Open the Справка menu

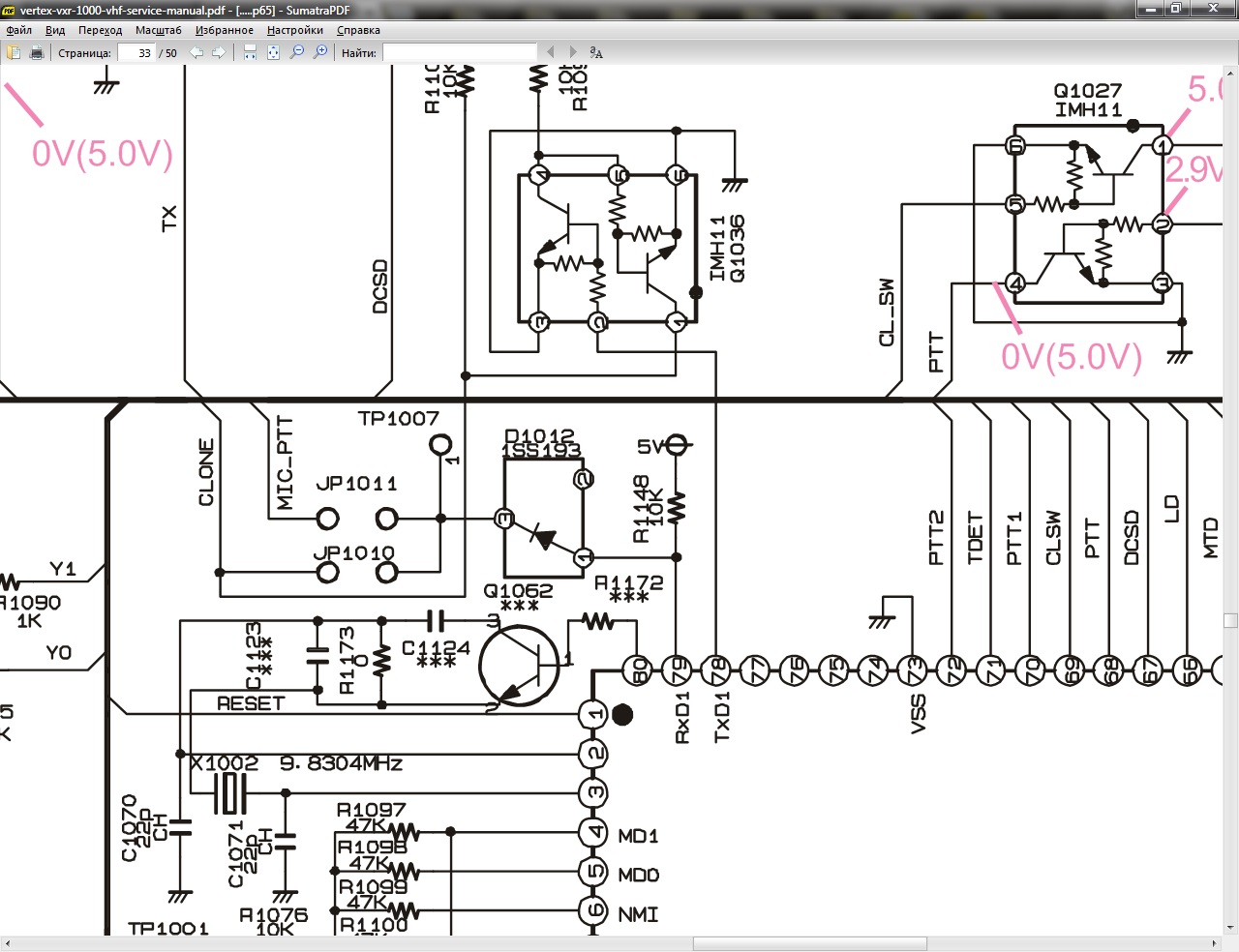tap(358, 30)
